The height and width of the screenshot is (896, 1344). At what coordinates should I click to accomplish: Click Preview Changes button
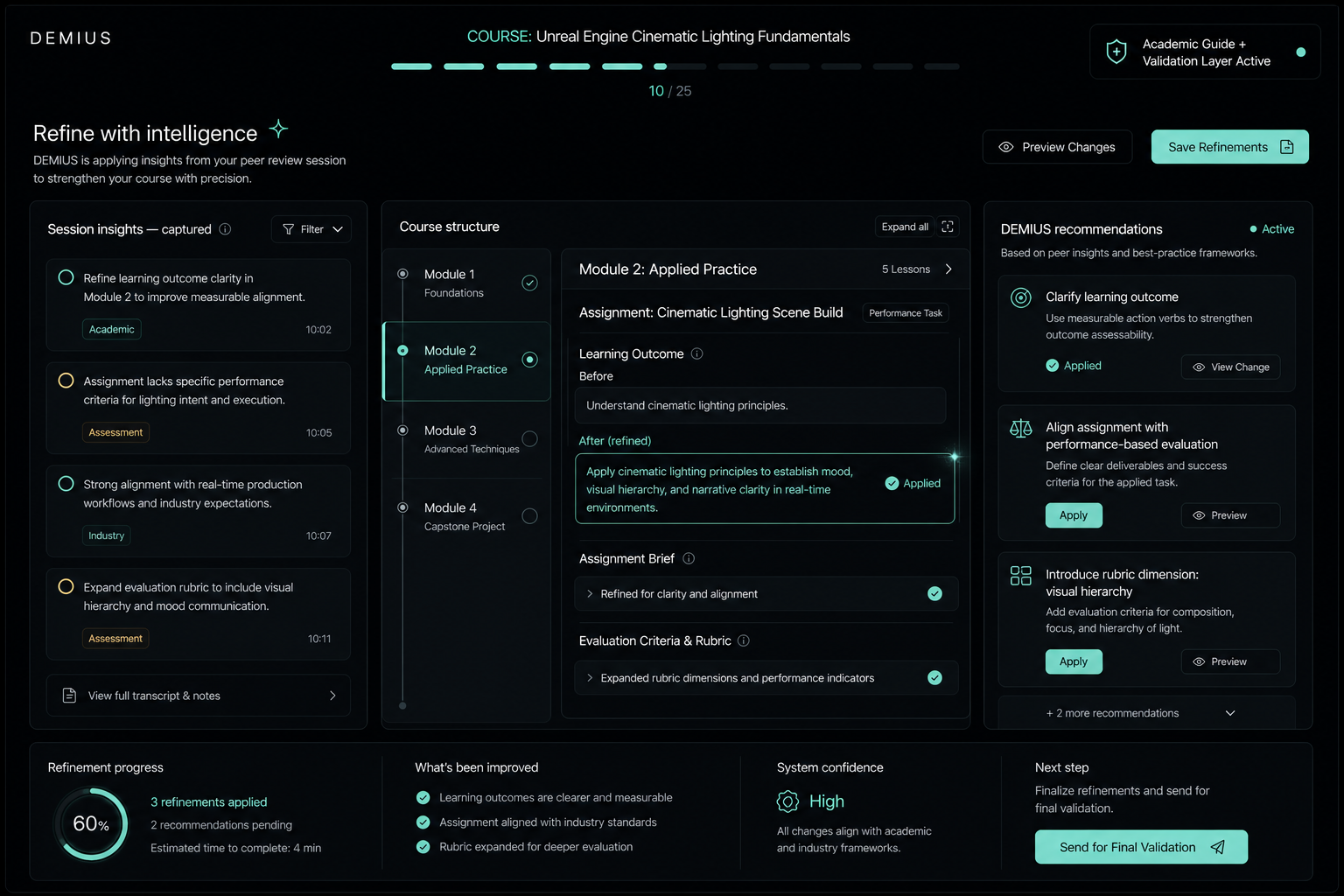[x=1058, y=147]
